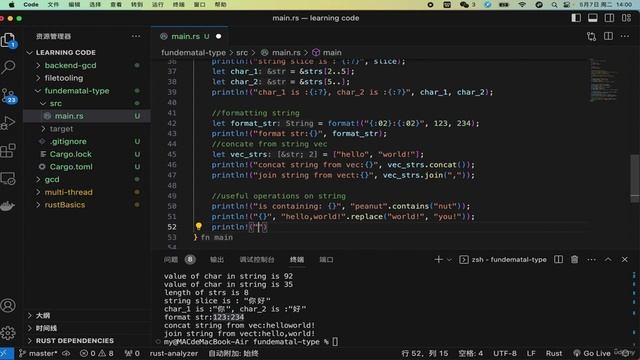Click the remote window indicator in status bar
This screenshot has height=360, width=640.
pos(7,353)
